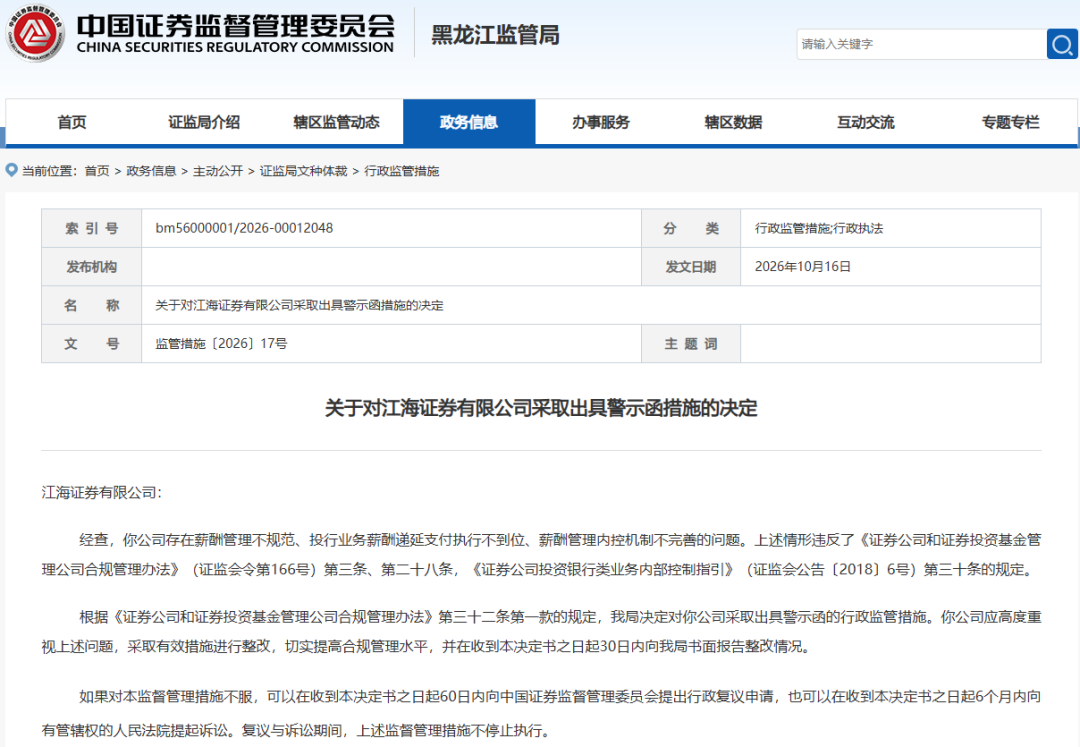Click the location pin icon in breadcrumb
This screenshot has height=747, width=1080.
coord(11,170)
